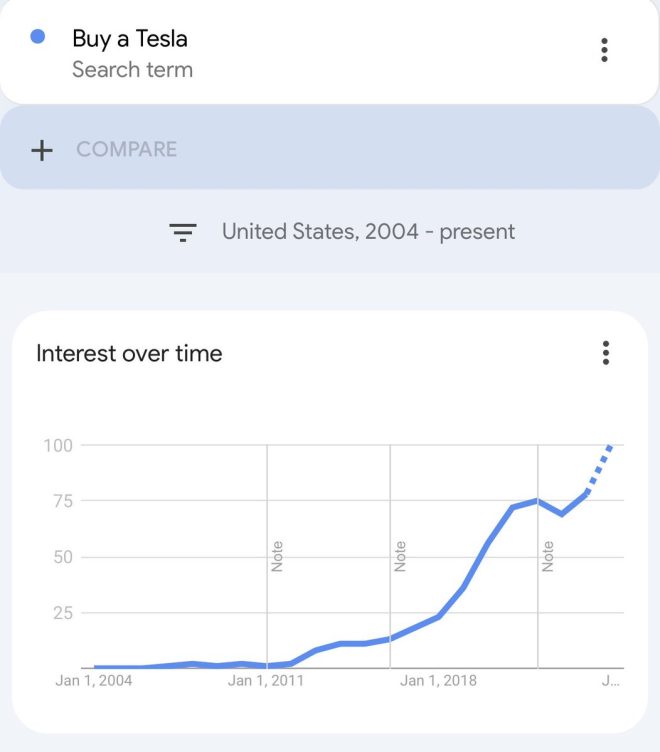The image size is (660, 752).
Task: Open the rightmost Note marker on chart
Action: [x=547, y=556]
